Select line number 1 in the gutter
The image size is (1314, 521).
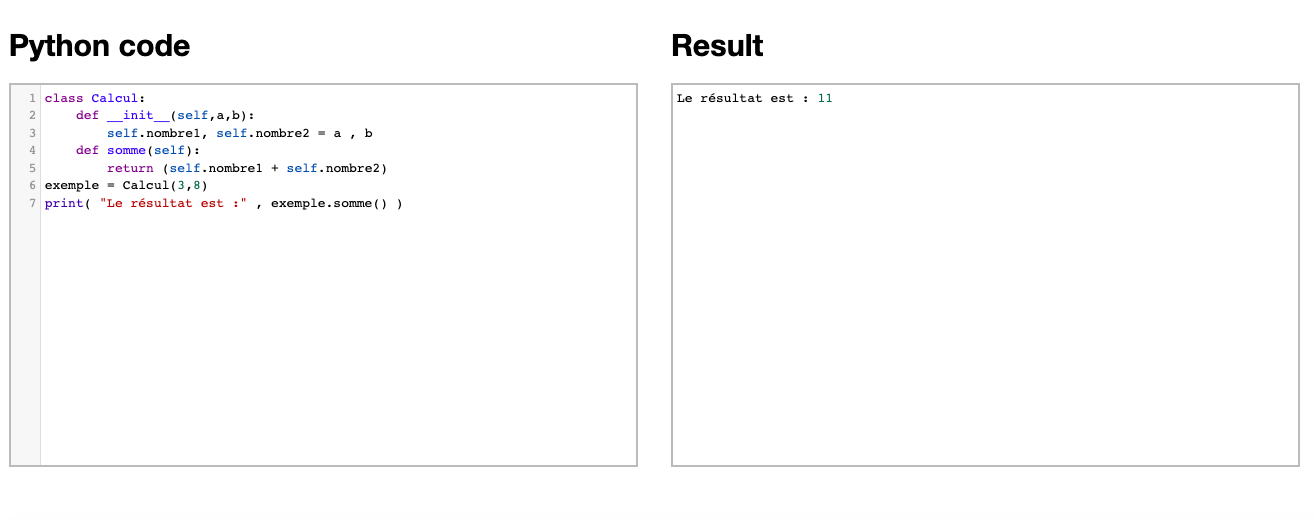tap(33, 98)
